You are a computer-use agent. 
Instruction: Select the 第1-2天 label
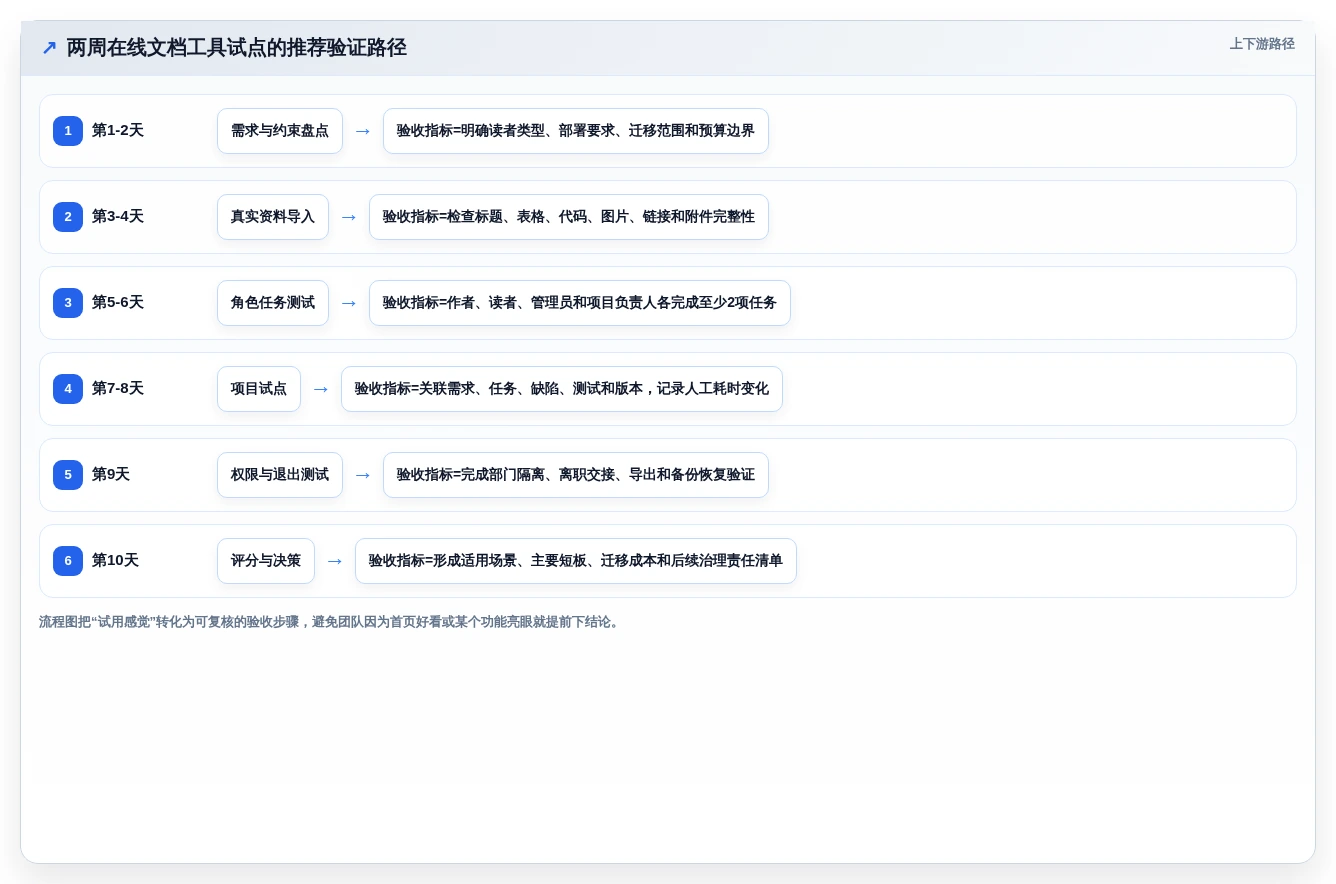(x=118, y=131)
